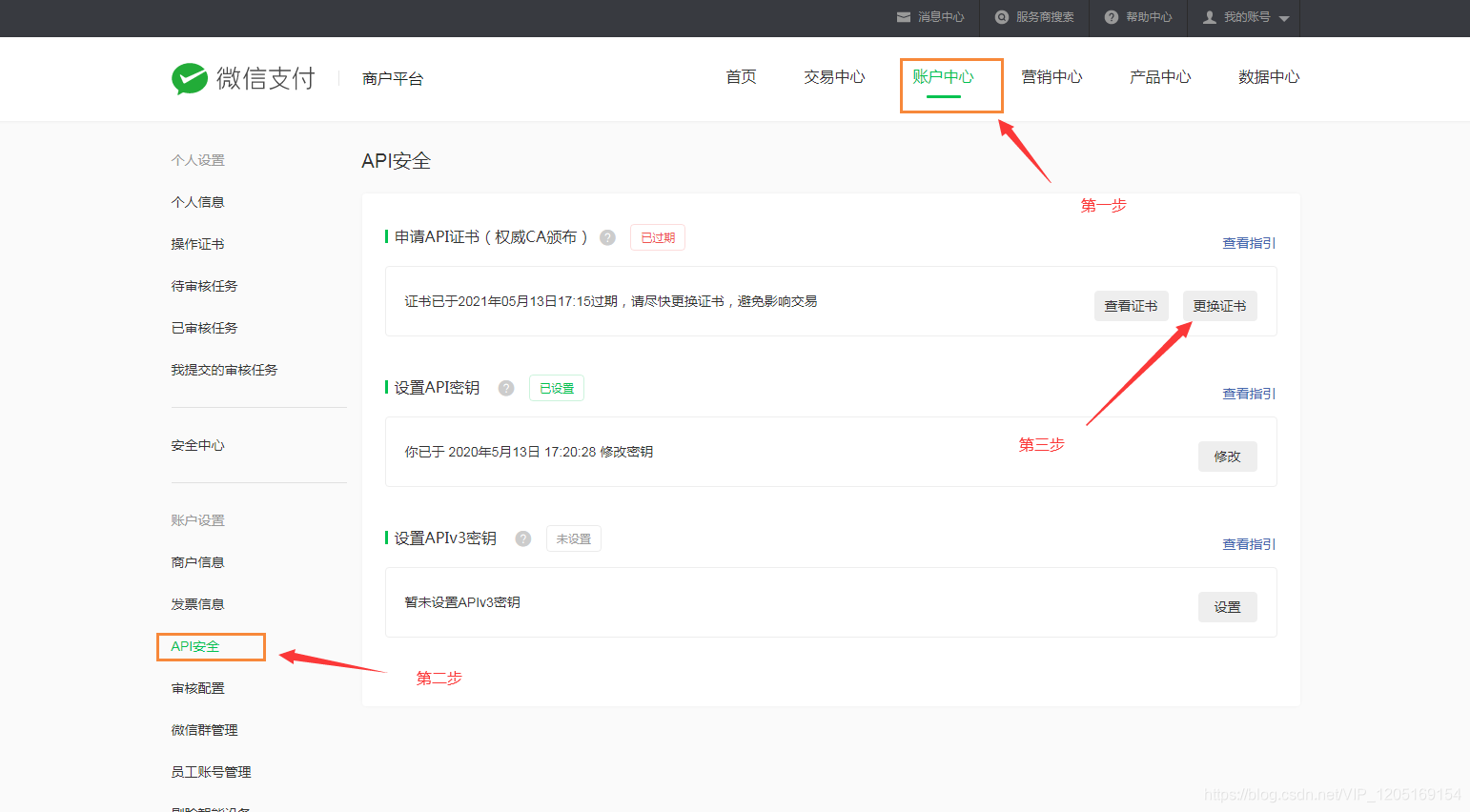Click the help center question mark icon
This screenshot has height=812, width=1470.
(1112, 17)
